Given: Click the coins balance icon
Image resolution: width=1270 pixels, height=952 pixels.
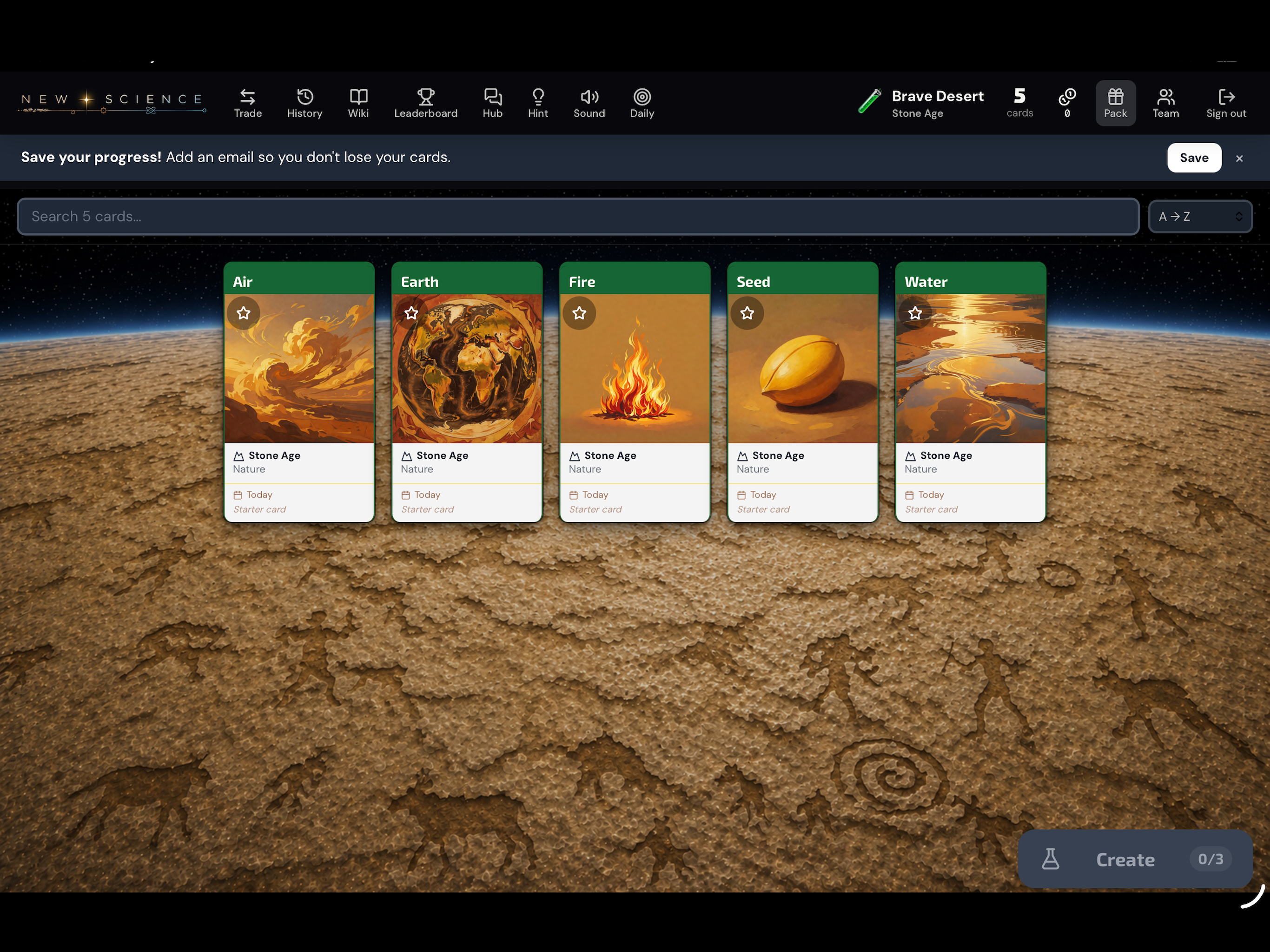Looking at the screenshot, I should [x=1067, y=97].
